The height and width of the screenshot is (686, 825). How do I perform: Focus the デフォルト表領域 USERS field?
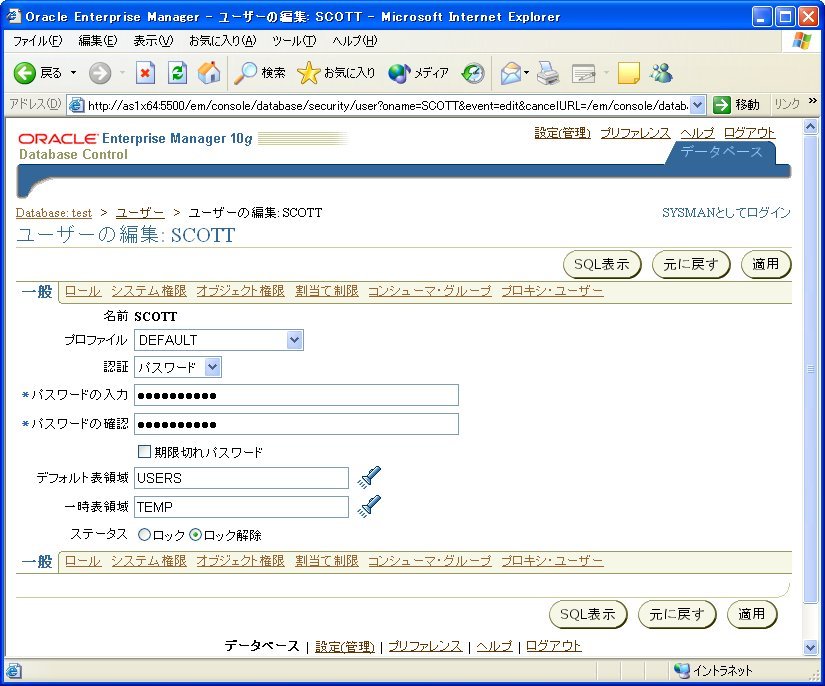pyautogui.click(x=242, y=478)
